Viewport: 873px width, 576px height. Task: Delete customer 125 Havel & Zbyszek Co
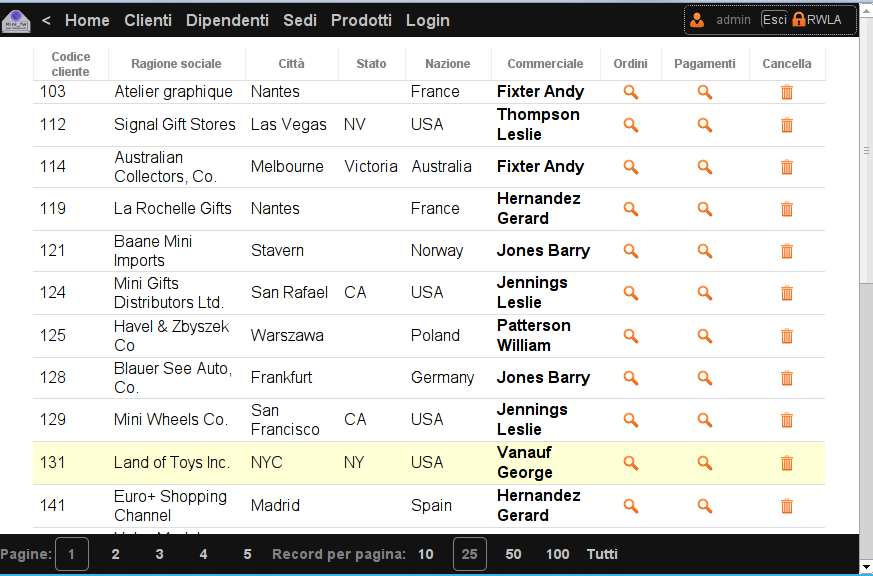point(787,336)
